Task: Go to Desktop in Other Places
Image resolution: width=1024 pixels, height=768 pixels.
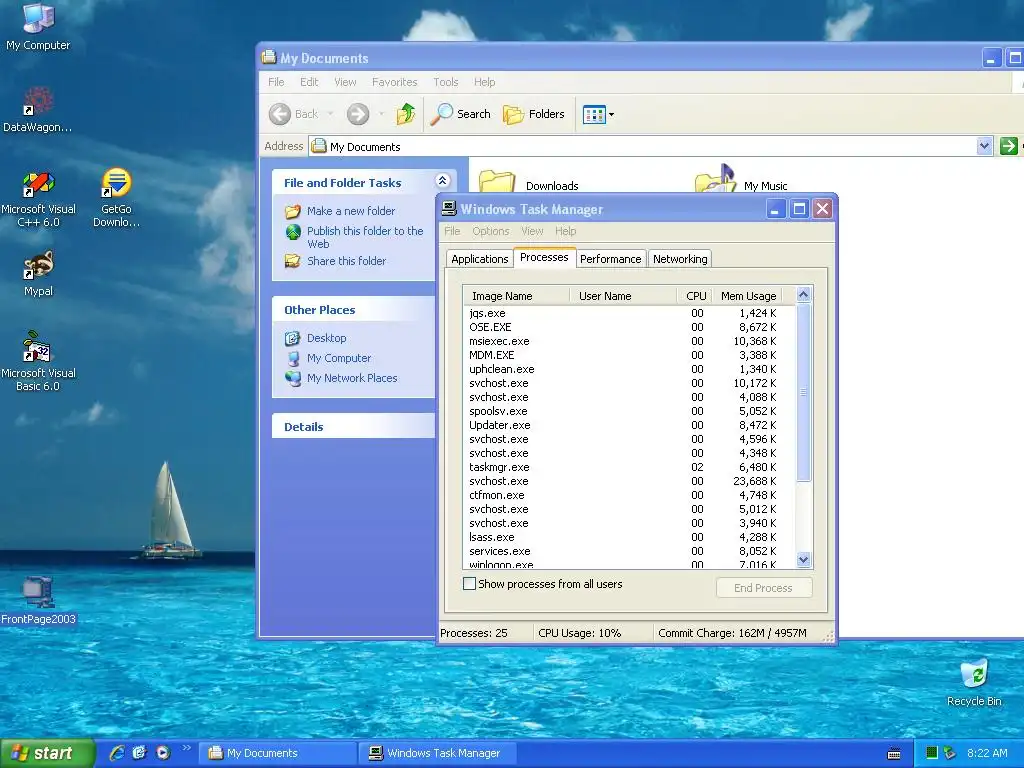Action: point(327,338)
